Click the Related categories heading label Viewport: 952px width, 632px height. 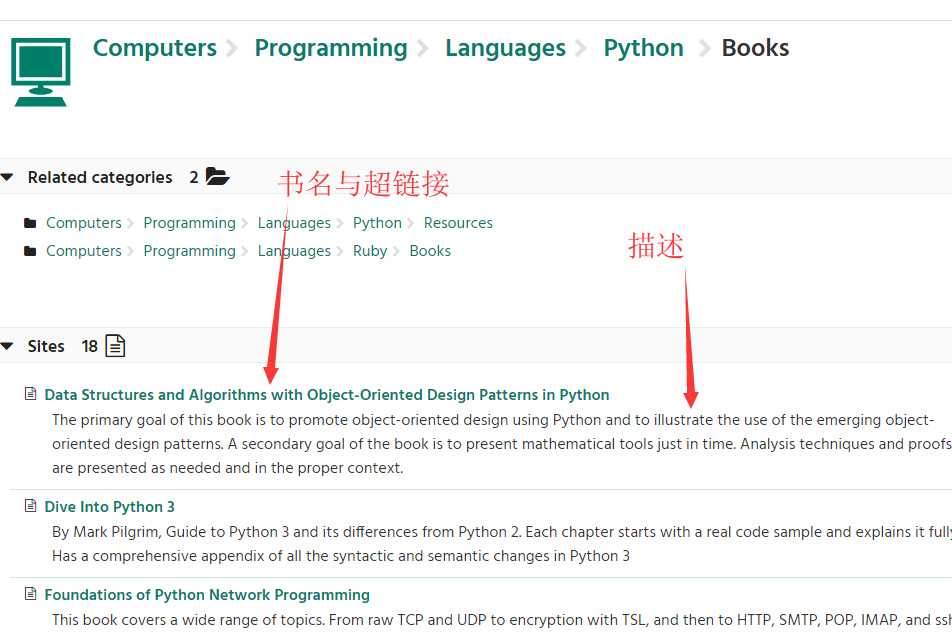click(100, 177)
